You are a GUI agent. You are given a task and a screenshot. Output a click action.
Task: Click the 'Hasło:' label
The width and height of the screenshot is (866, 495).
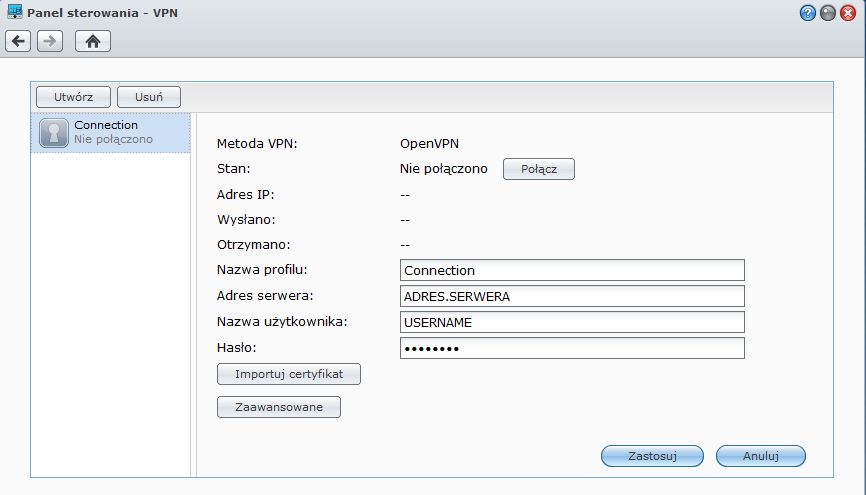(x=236, y=347)
